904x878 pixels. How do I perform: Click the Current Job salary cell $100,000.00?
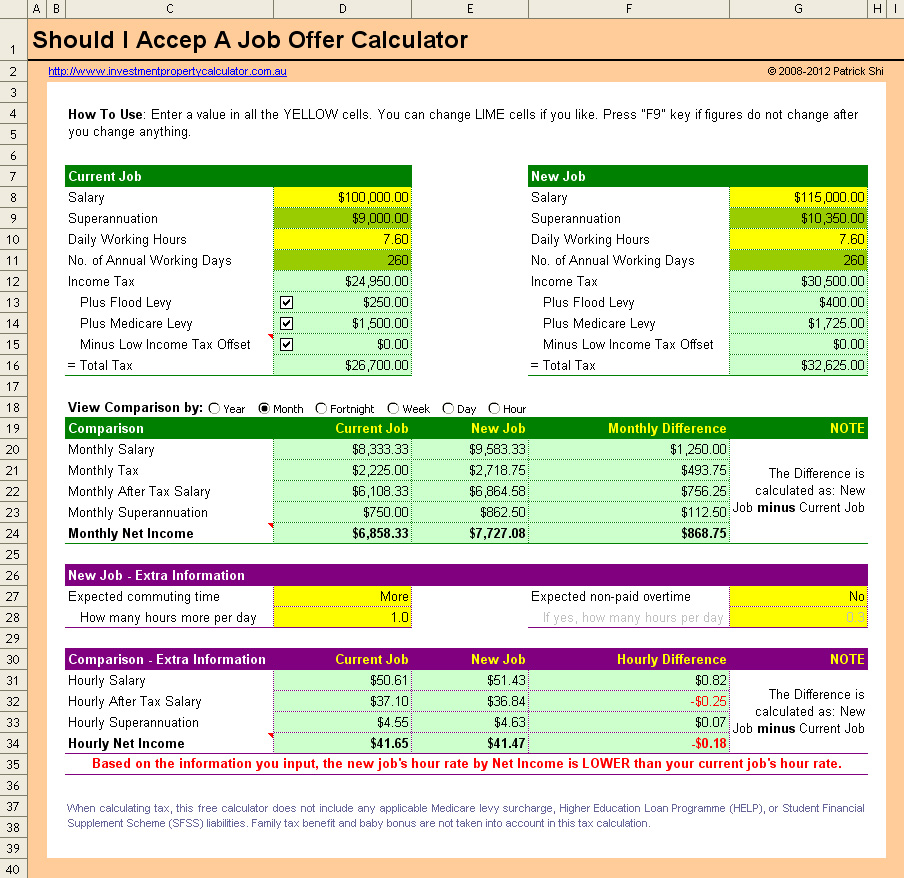[x=342, y=197]
